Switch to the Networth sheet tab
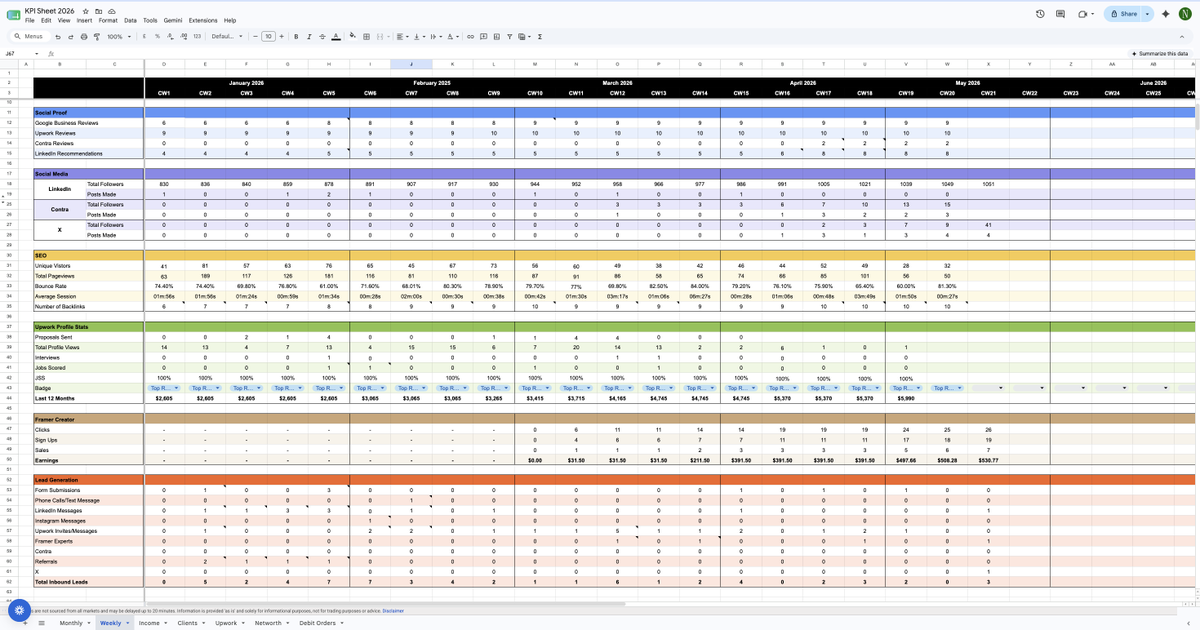 tap(268, 623)
